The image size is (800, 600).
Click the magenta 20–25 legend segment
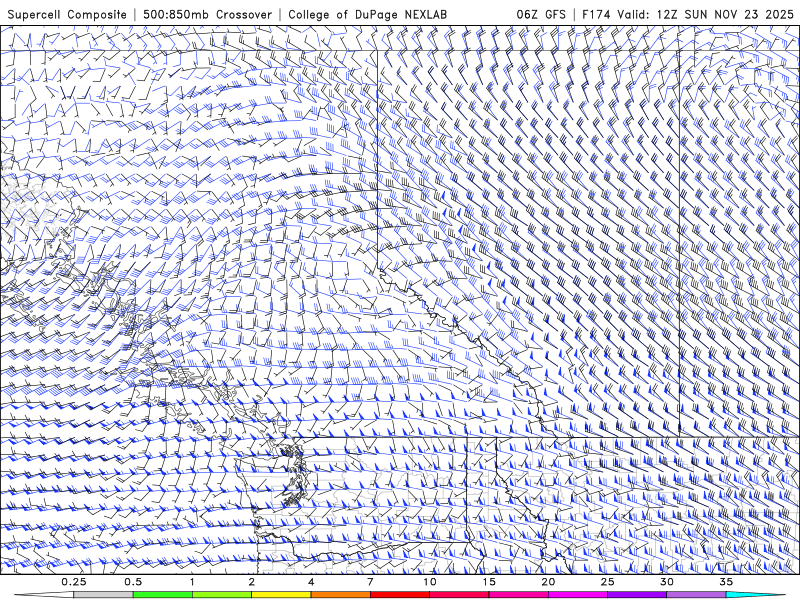(578, 595)
